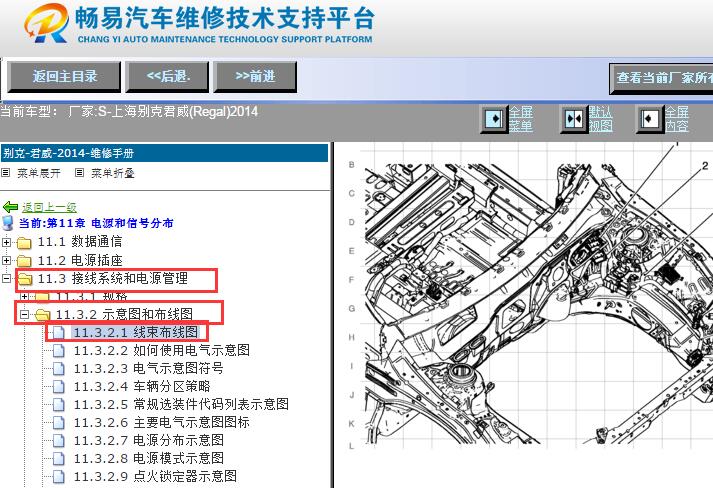Collapse the whole menu via 菜单折叠 text
This screenshot has height=488, width=713.
[x=113, y=173]
